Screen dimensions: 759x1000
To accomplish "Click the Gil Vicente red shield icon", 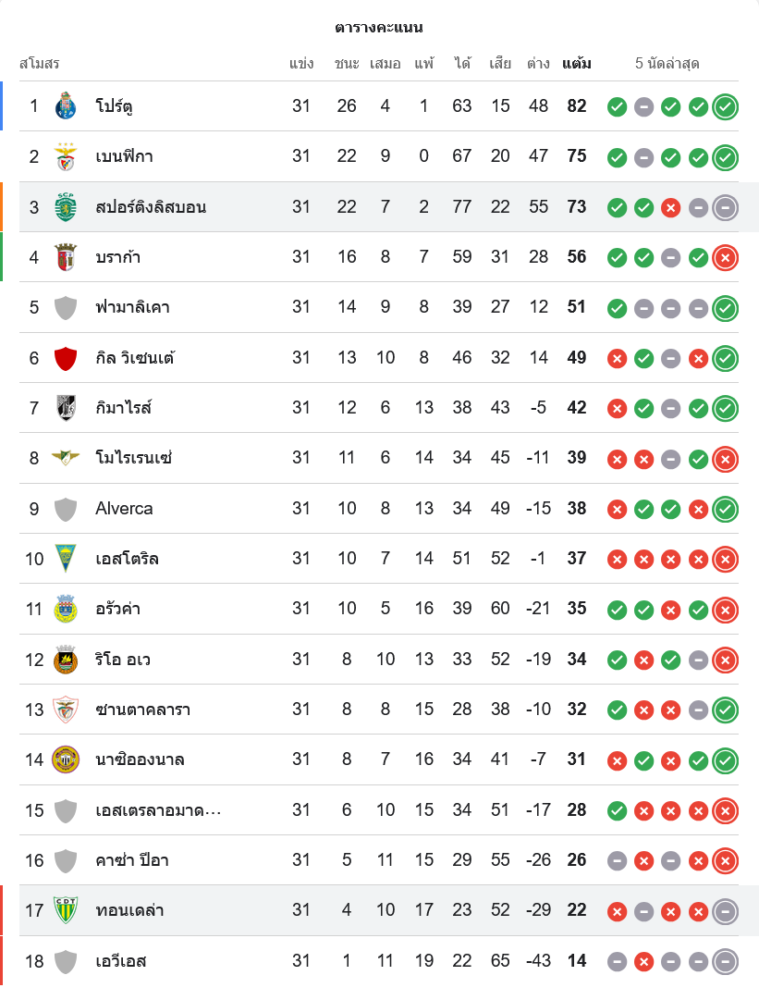I will [x=66, y=357].
